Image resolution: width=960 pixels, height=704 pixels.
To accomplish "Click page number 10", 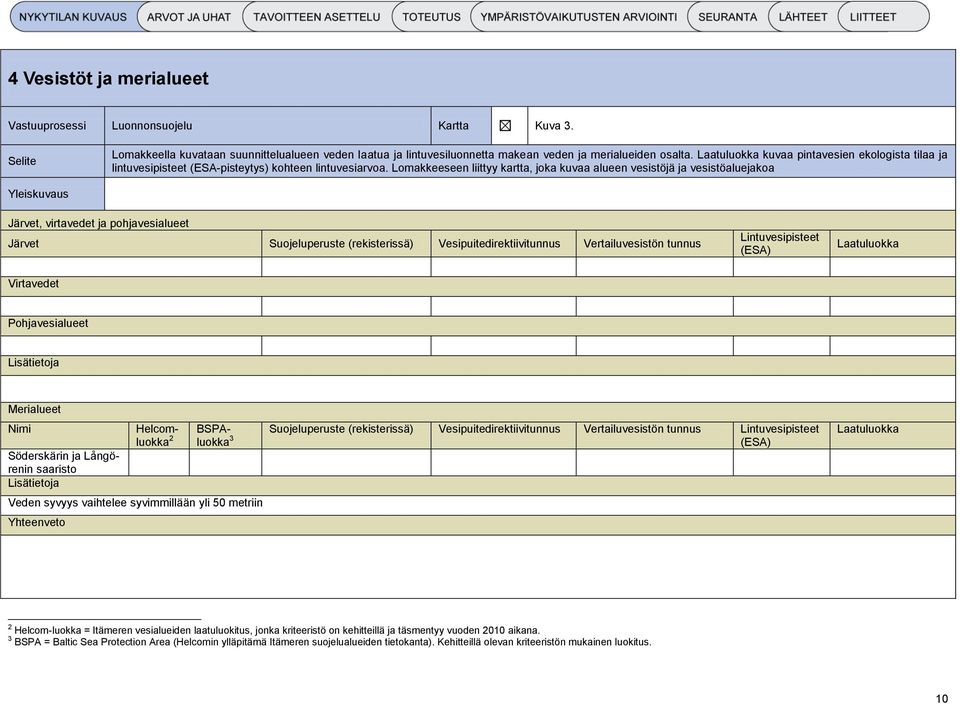I will [x=942, y=698].
